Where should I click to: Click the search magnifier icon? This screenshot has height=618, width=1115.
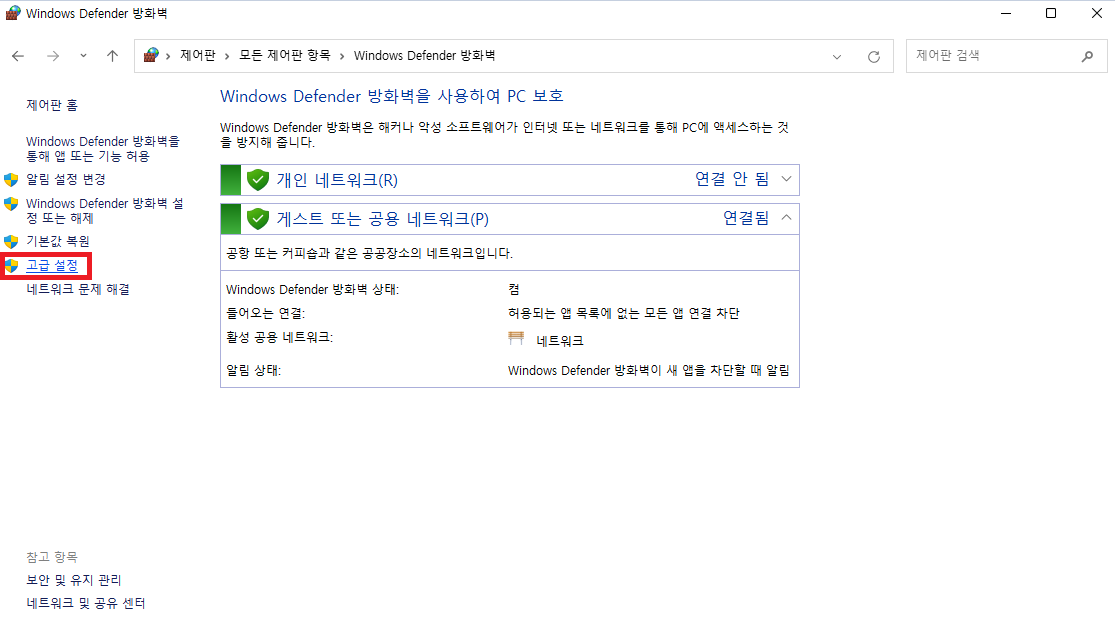1087,56
